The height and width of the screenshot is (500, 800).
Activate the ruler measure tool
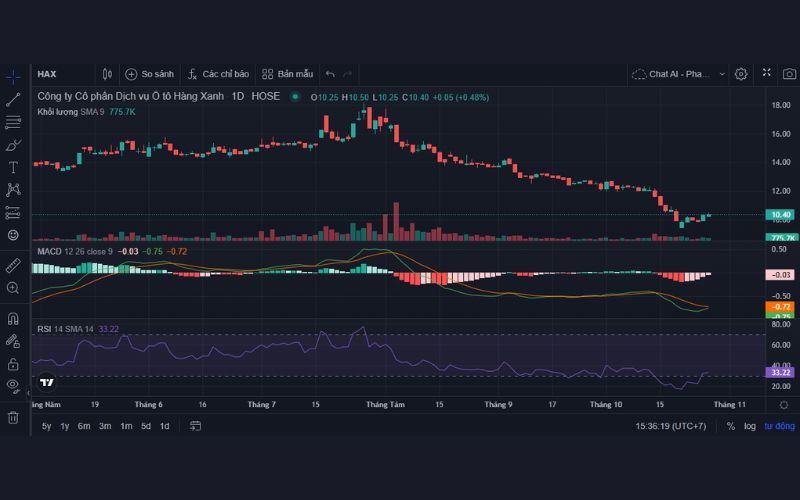13,265
